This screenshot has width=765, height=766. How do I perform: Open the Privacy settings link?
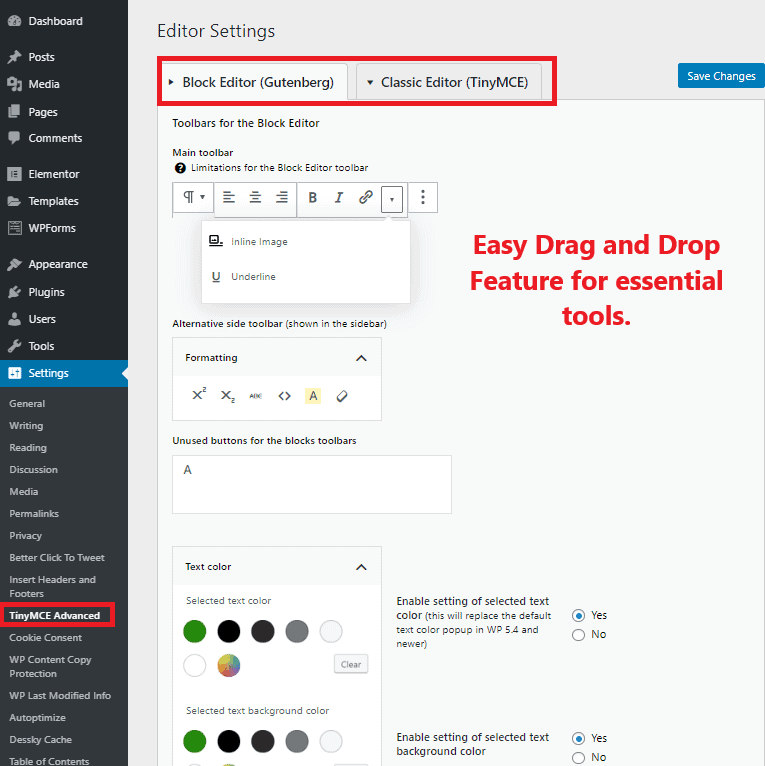25,535
